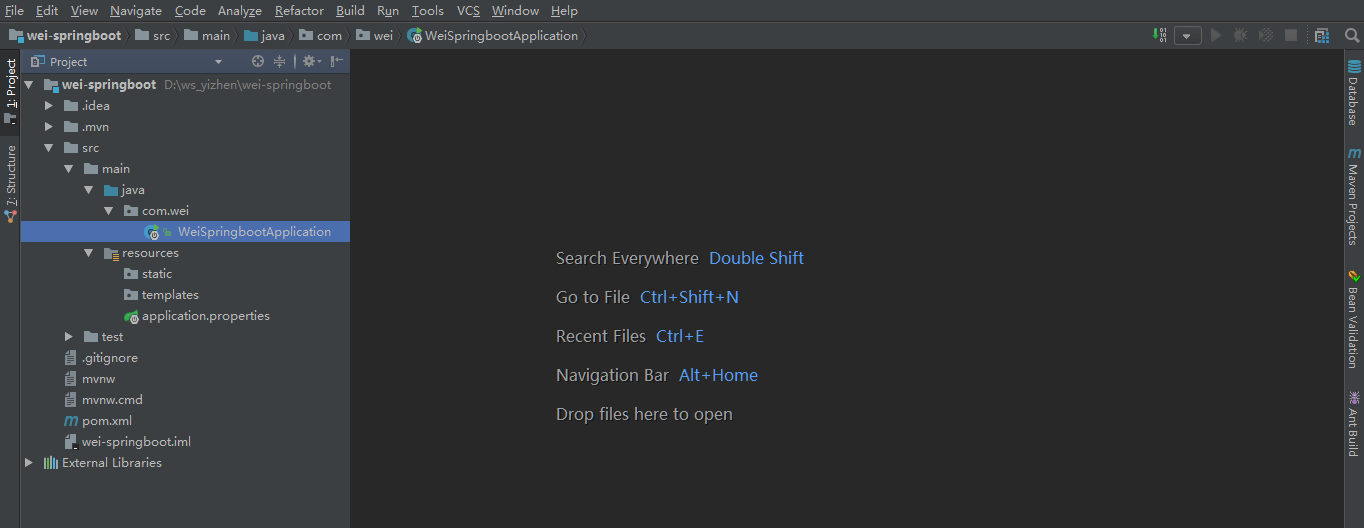Toggle the 1: Project tool window tab

coord(10,91)
